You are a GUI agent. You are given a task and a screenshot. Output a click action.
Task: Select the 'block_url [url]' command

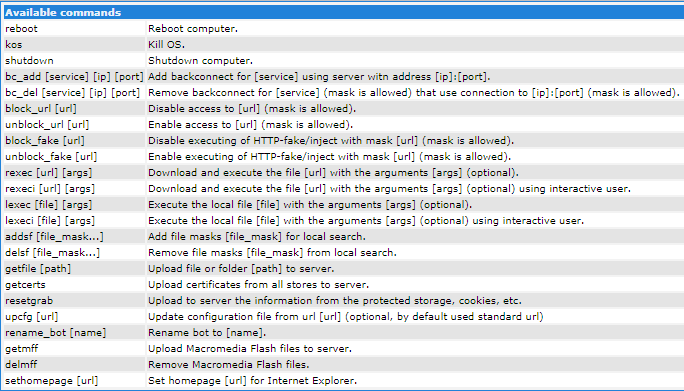(41, 109)
